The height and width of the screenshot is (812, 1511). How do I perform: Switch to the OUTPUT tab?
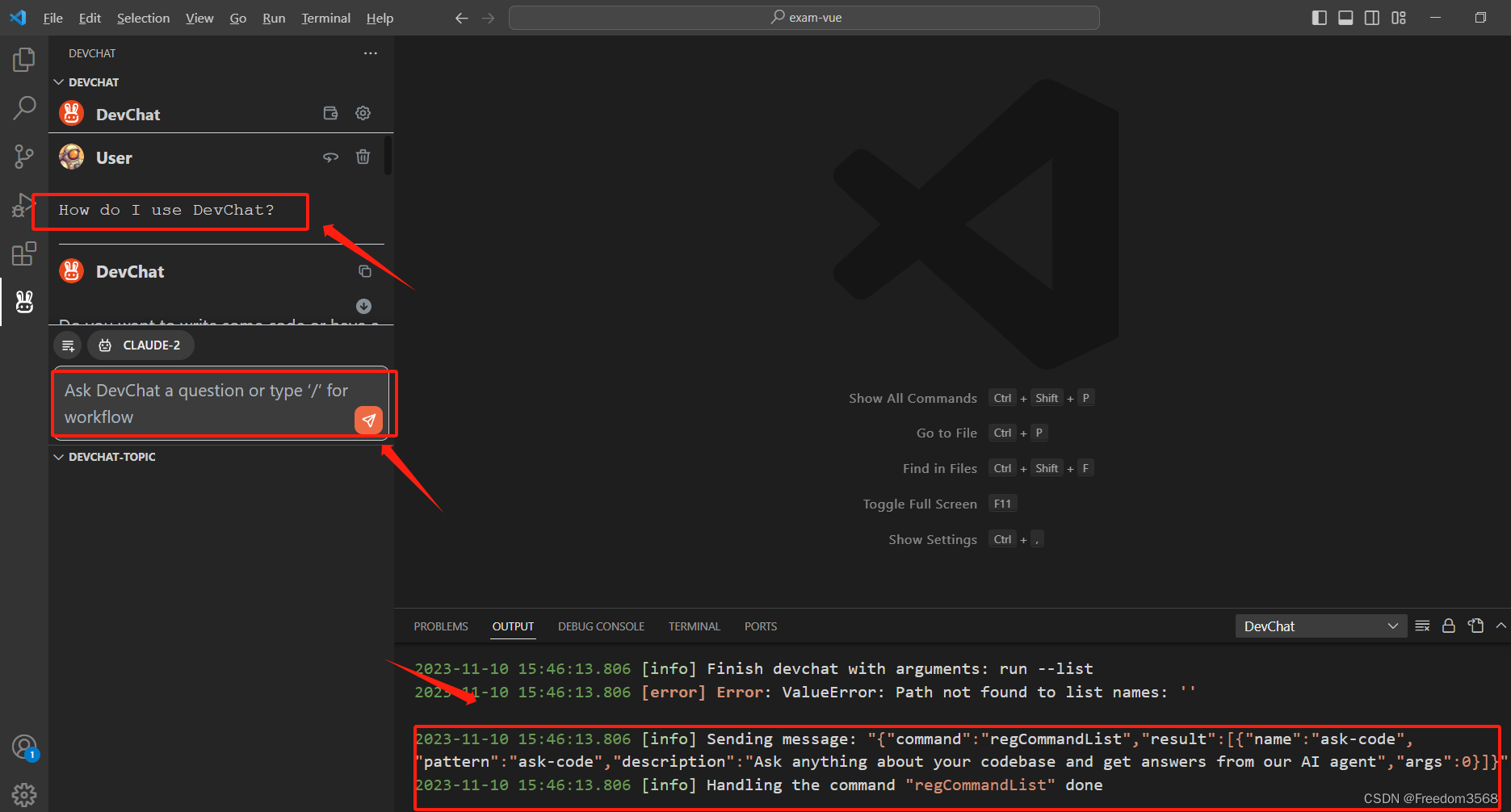point(513,626)
